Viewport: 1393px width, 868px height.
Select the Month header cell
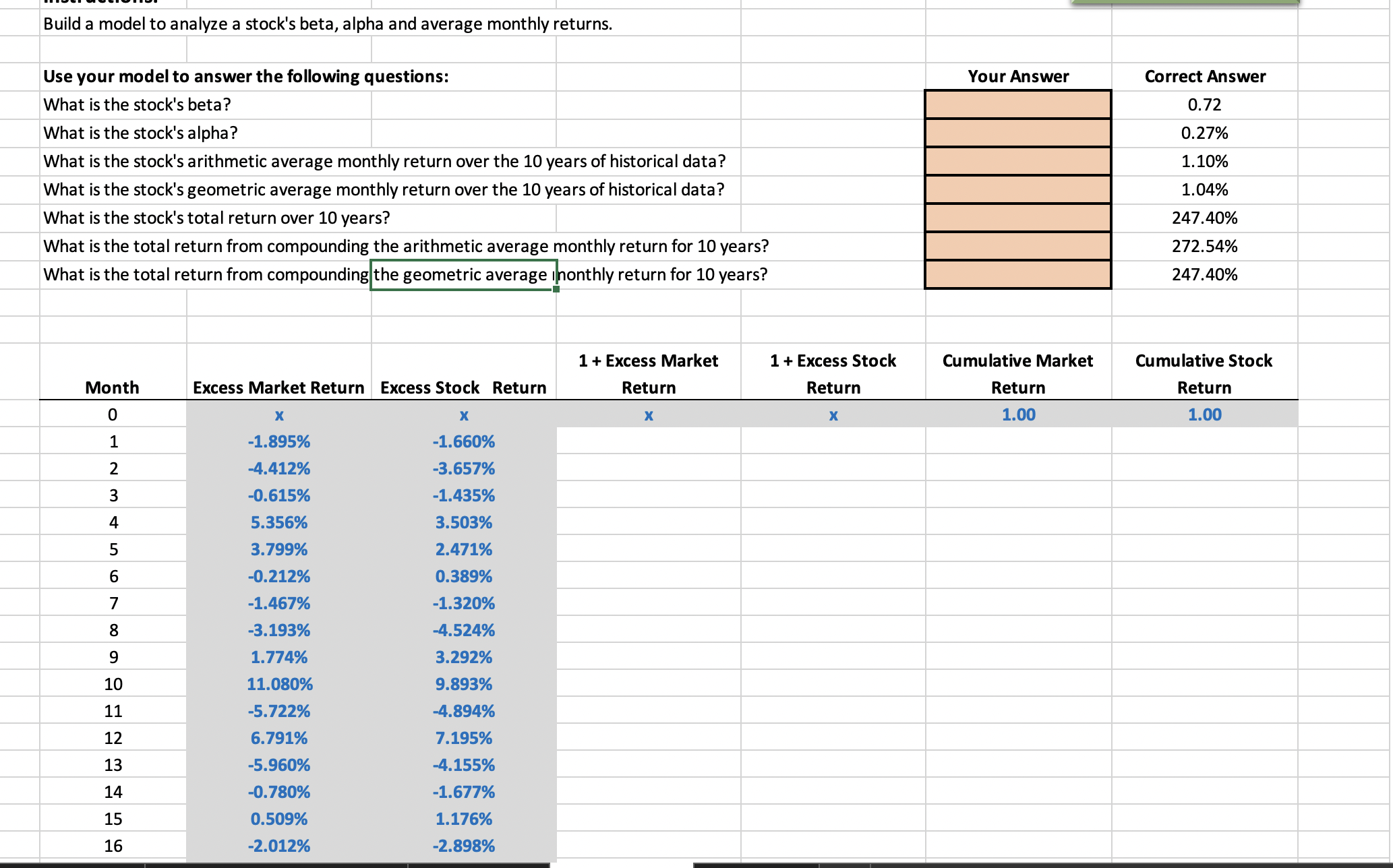(113, 387)
